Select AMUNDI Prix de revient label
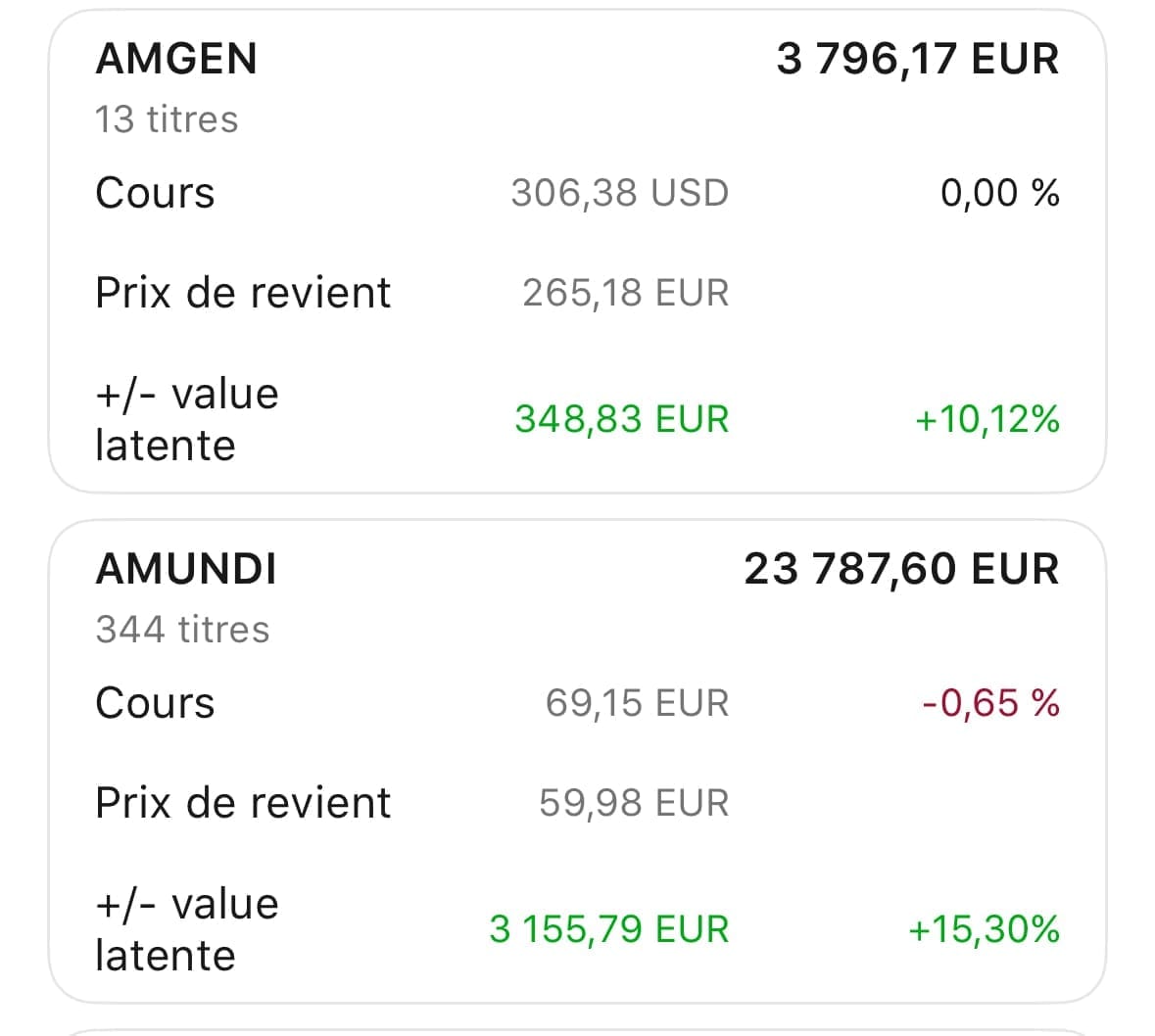This screenshot has height=1036, width=1155. 243,803
